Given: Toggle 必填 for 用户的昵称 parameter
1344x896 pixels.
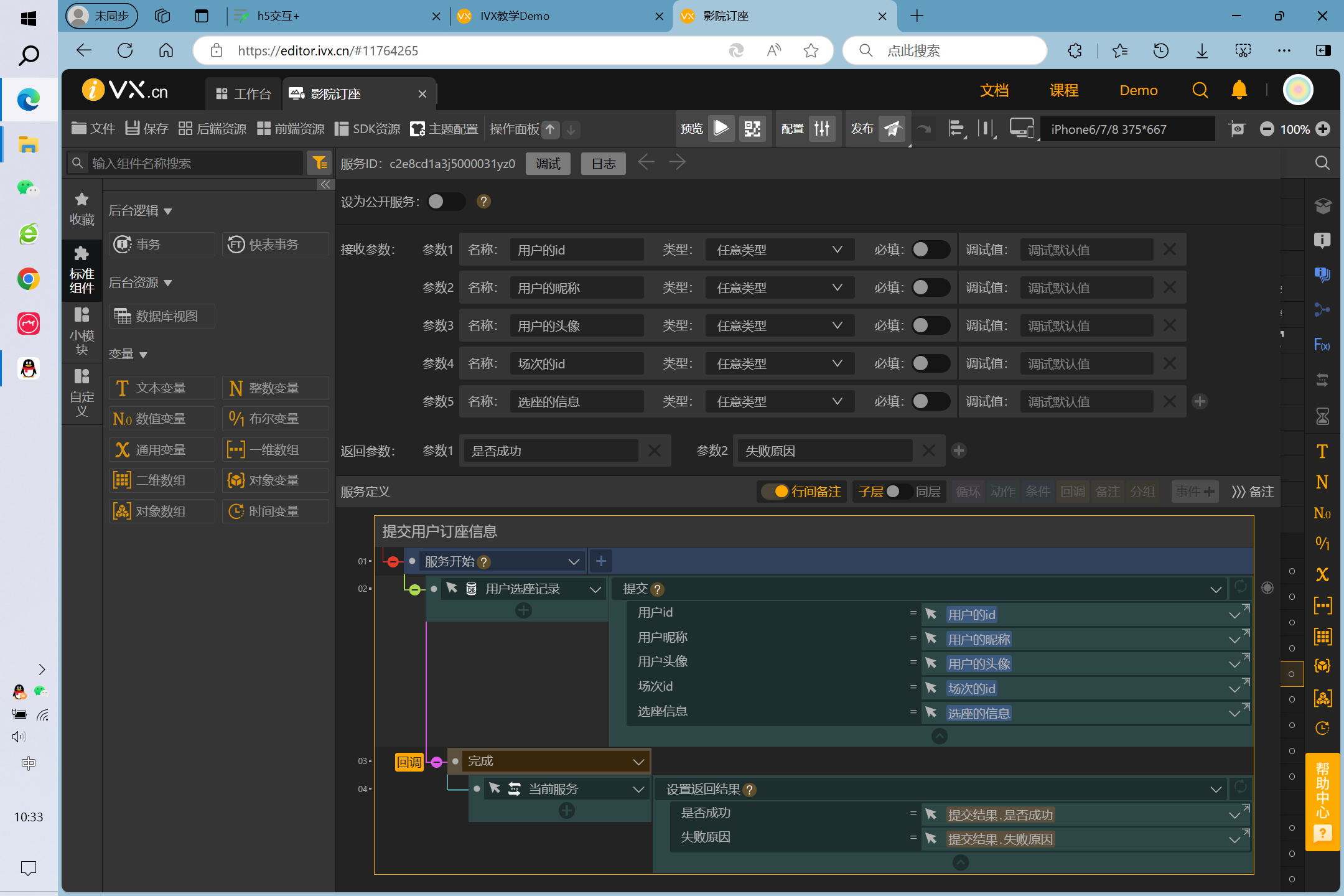Looking at the screenshot, I should click(930, 287).
